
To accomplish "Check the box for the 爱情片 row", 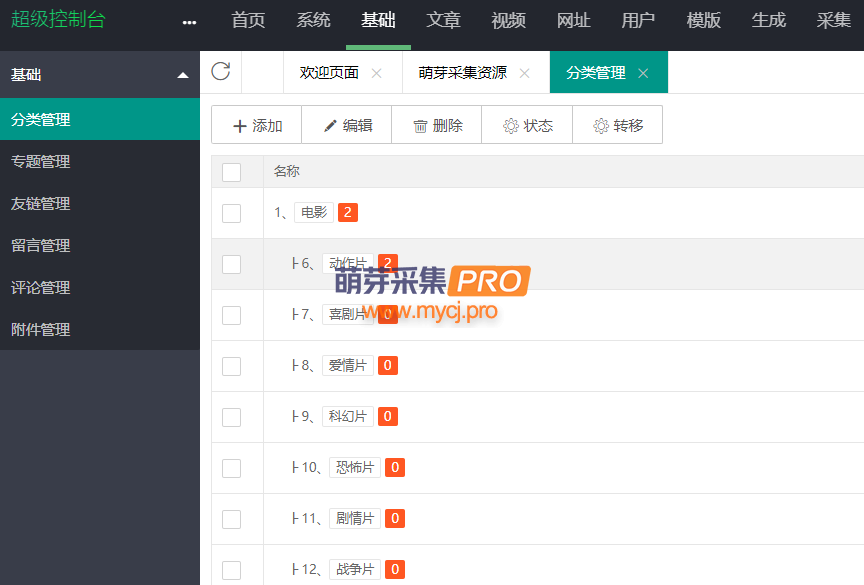I will [231, 366].
